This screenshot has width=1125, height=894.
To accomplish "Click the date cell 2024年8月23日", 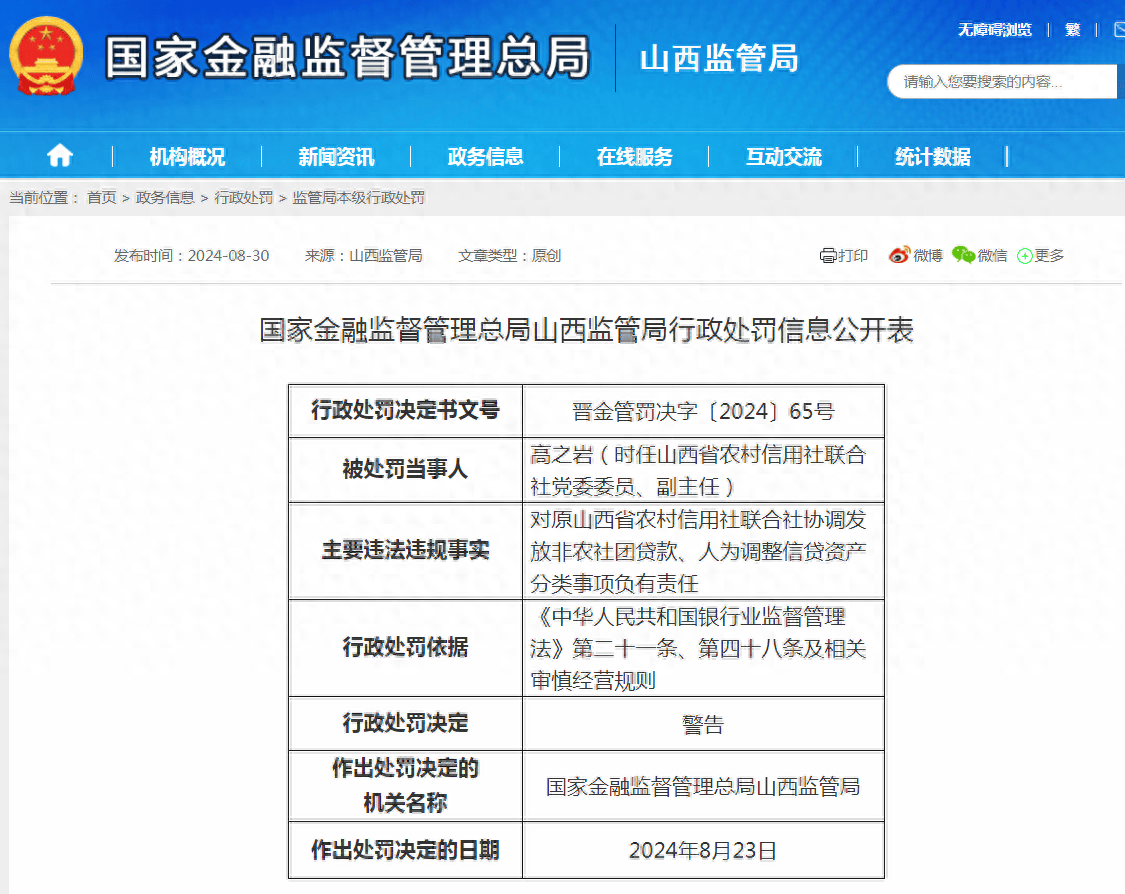I will (x=703, y=851).
